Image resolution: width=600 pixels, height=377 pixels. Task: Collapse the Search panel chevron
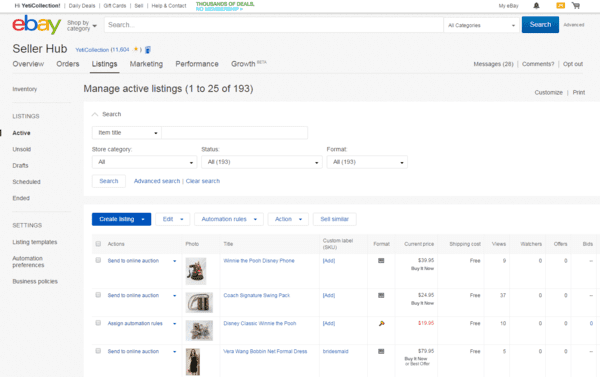[95, 114]
